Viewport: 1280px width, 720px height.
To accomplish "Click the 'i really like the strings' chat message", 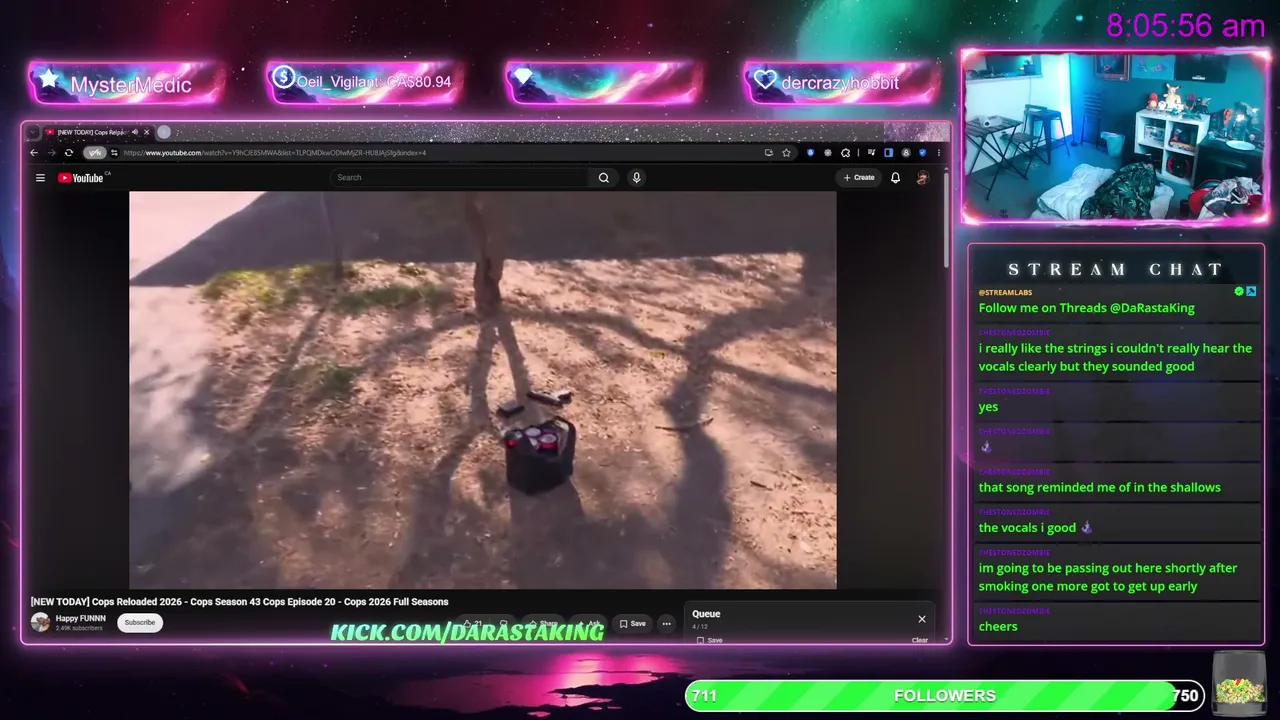I will 1115,357.
